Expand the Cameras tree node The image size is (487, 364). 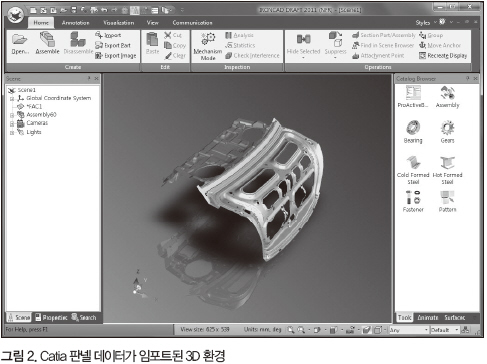tap(12, 124)
